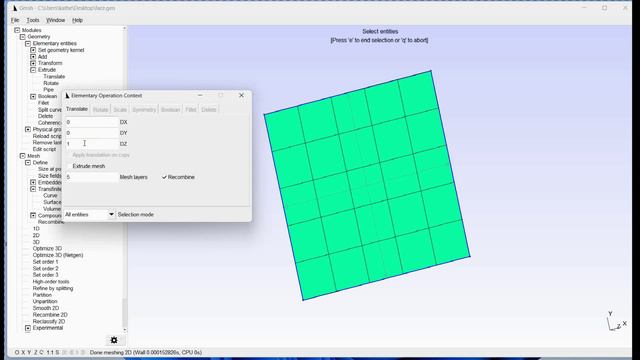Click the DY input field
Image resolution: width=640 pixels, height=360 pixels.
(91, 133)
